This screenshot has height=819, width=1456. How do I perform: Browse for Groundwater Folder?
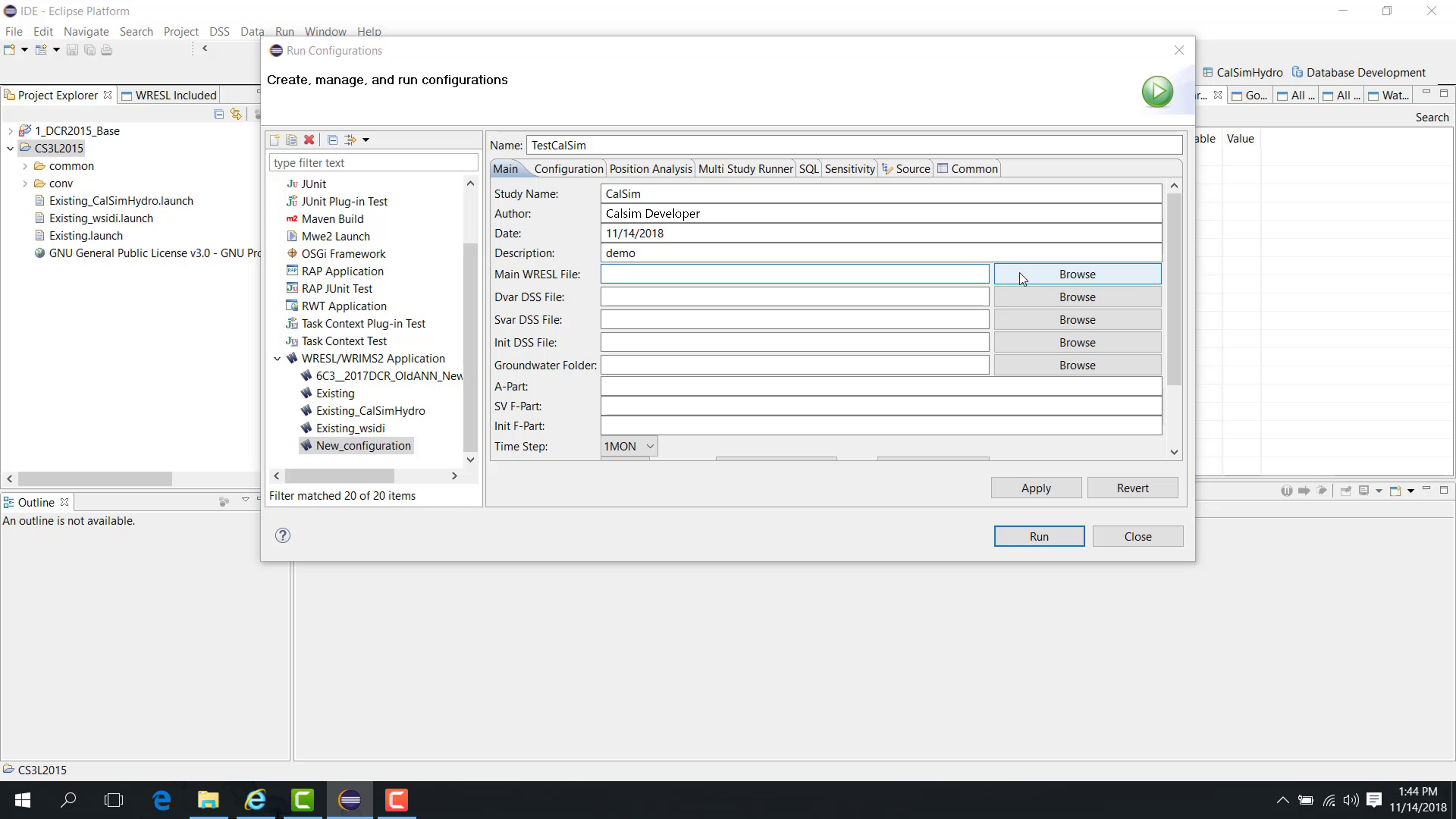click(x=1077, y=365)
